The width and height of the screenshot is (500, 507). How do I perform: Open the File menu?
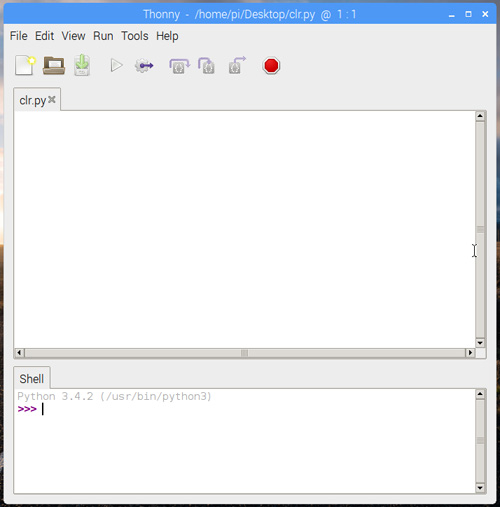[19, 36]
